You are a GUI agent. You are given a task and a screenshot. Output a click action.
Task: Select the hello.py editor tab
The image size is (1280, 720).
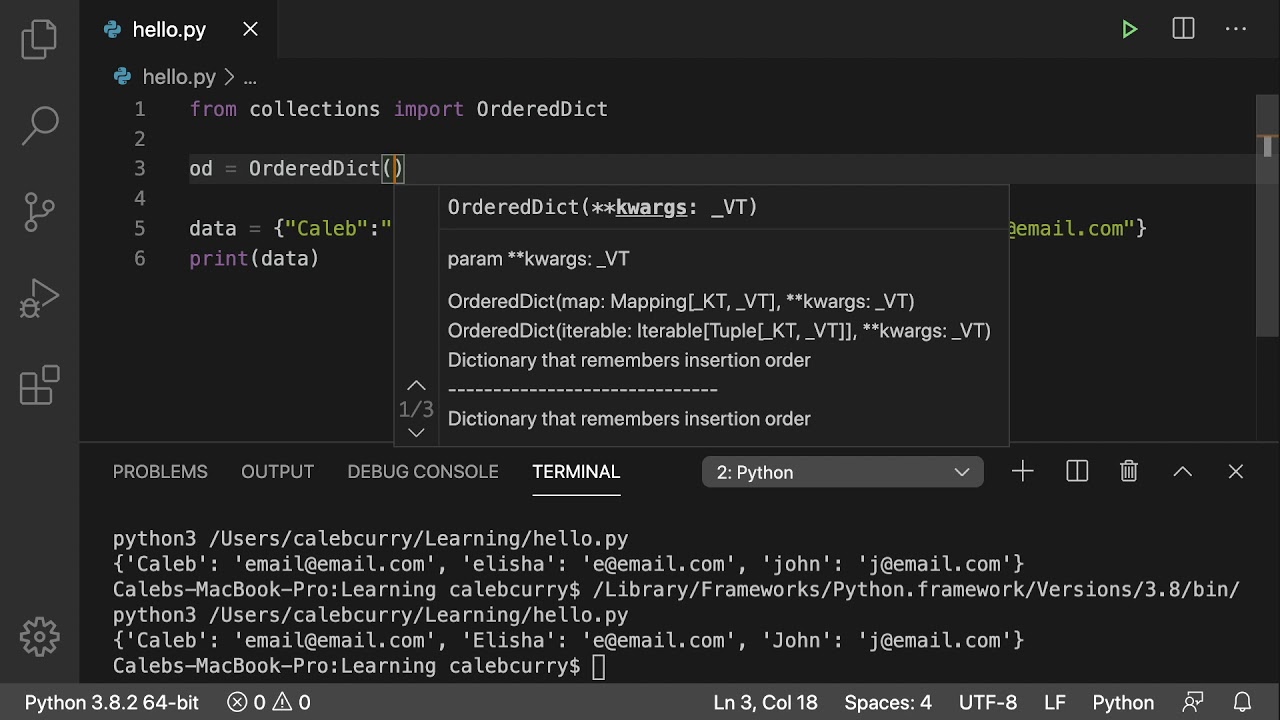[180, 29]
